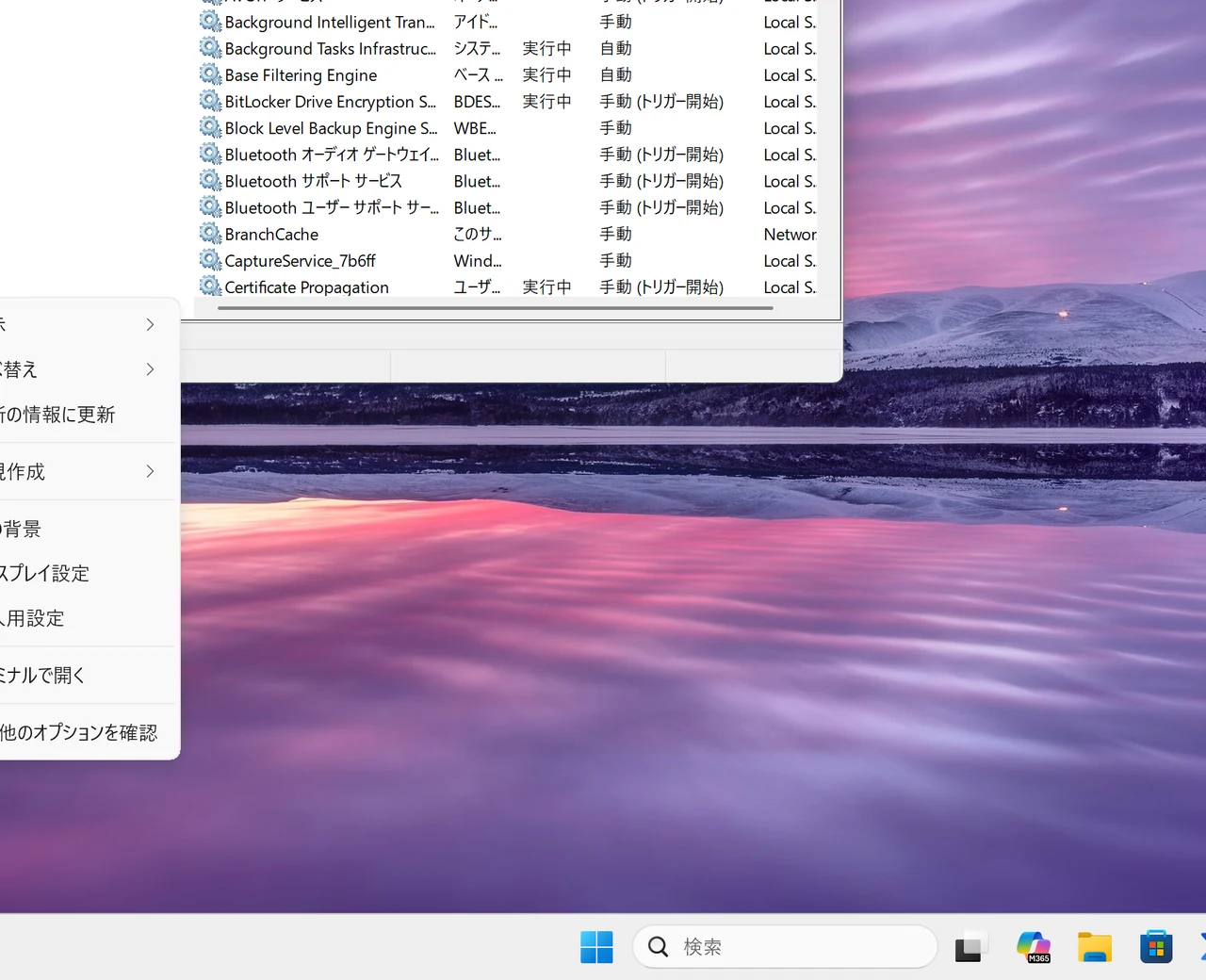Image resolution: width=1206 pixels, height=980 pixels.
Task: Click the Block Level Backup Engine gear icon
Action: [x=210, y=126]
